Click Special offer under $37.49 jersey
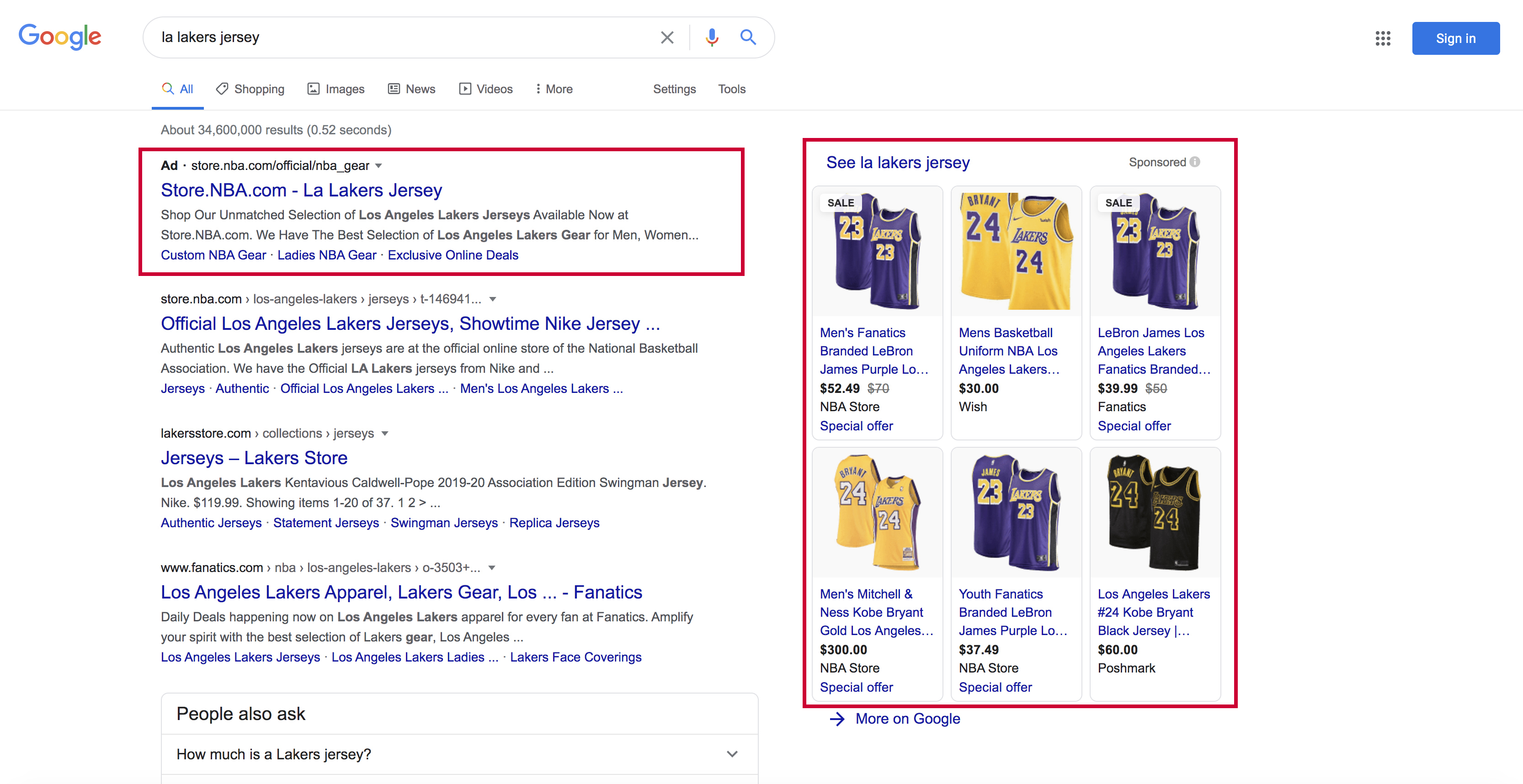Viewport: 1523px width, 784px height. [995, 687]
